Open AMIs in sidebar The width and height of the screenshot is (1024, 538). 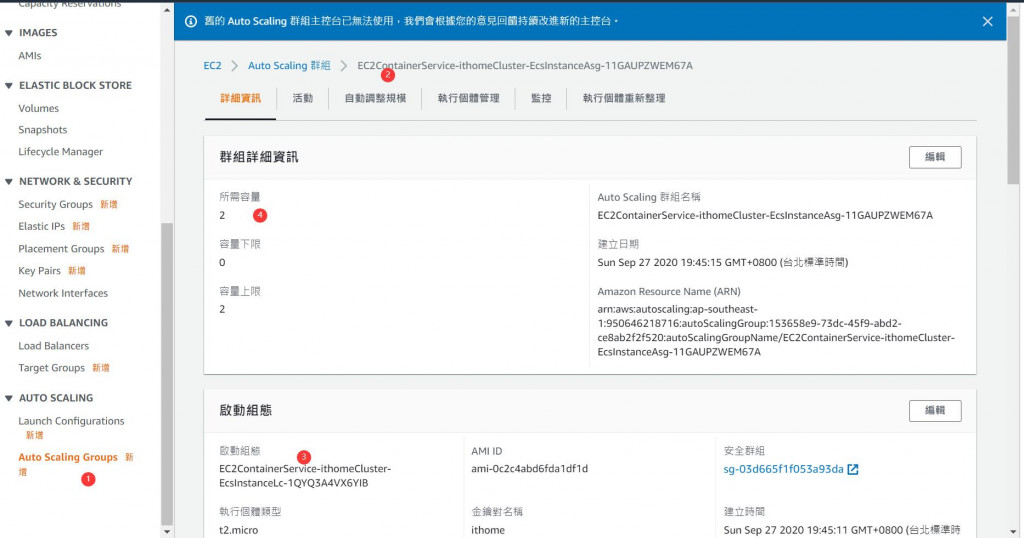point(29,56)
